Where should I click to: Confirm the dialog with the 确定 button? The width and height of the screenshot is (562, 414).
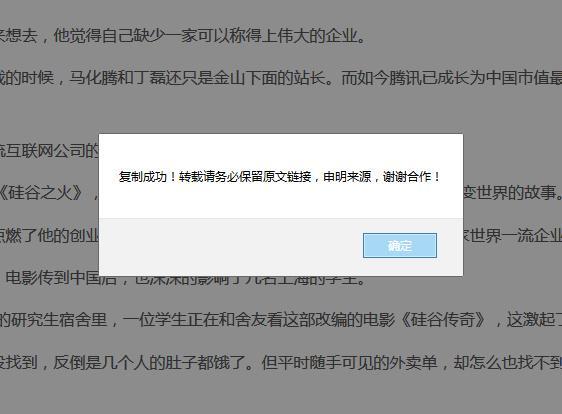click(x=400, y=246)
